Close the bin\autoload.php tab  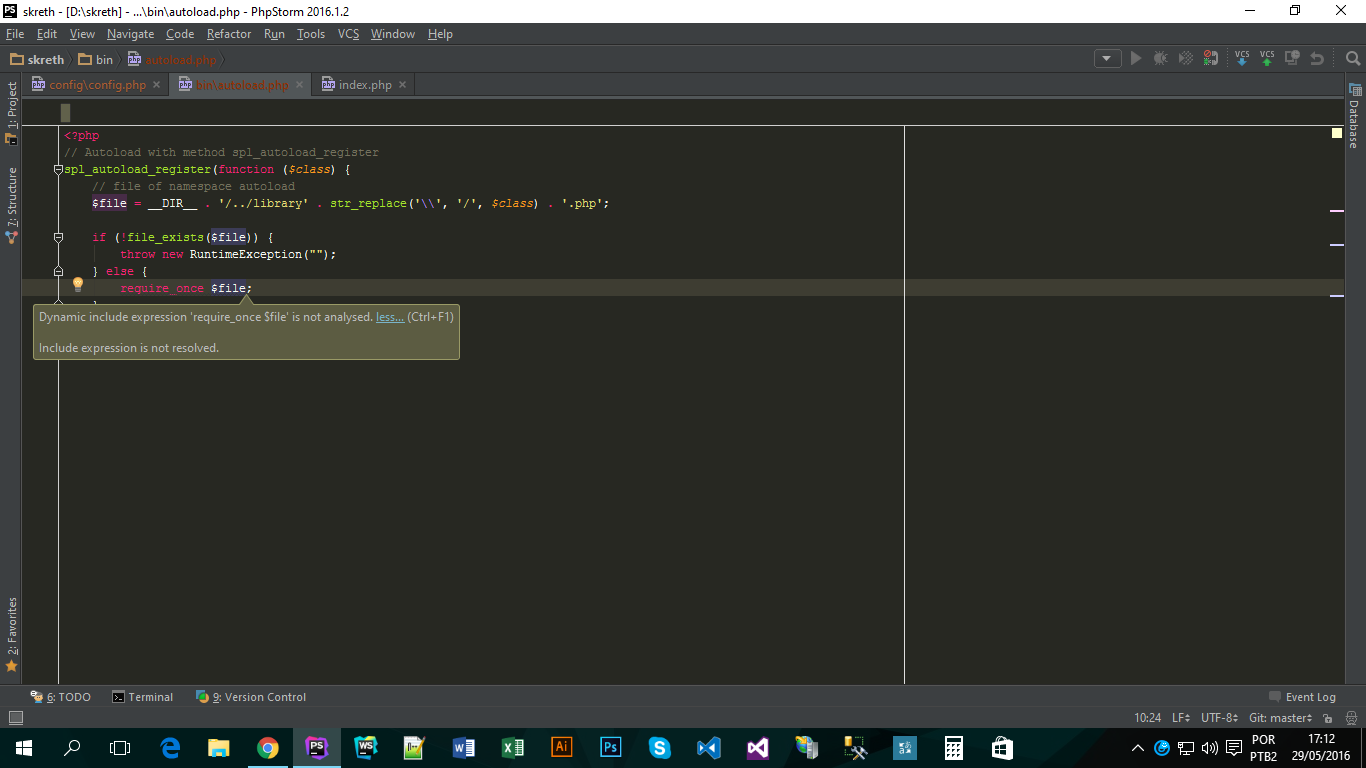coord(299,85)
